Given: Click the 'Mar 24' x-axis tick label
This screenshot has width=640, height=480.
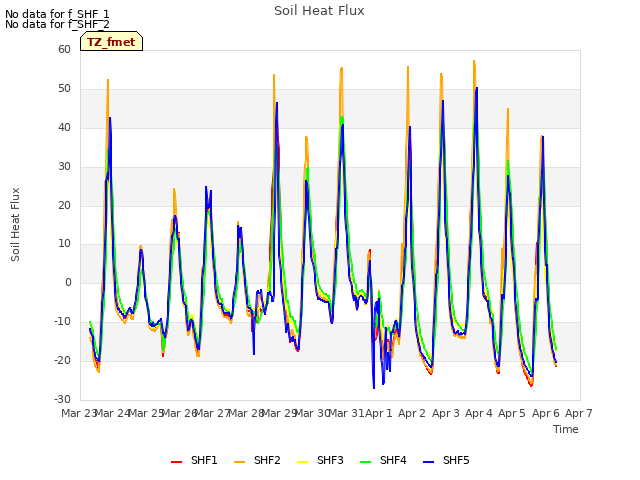Looking at the screenshot, I should click(112, 413).
